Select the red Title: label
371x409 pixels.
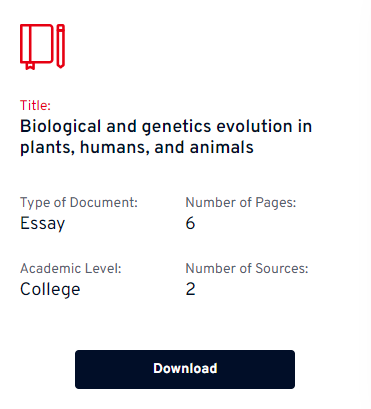pos(35,105)
